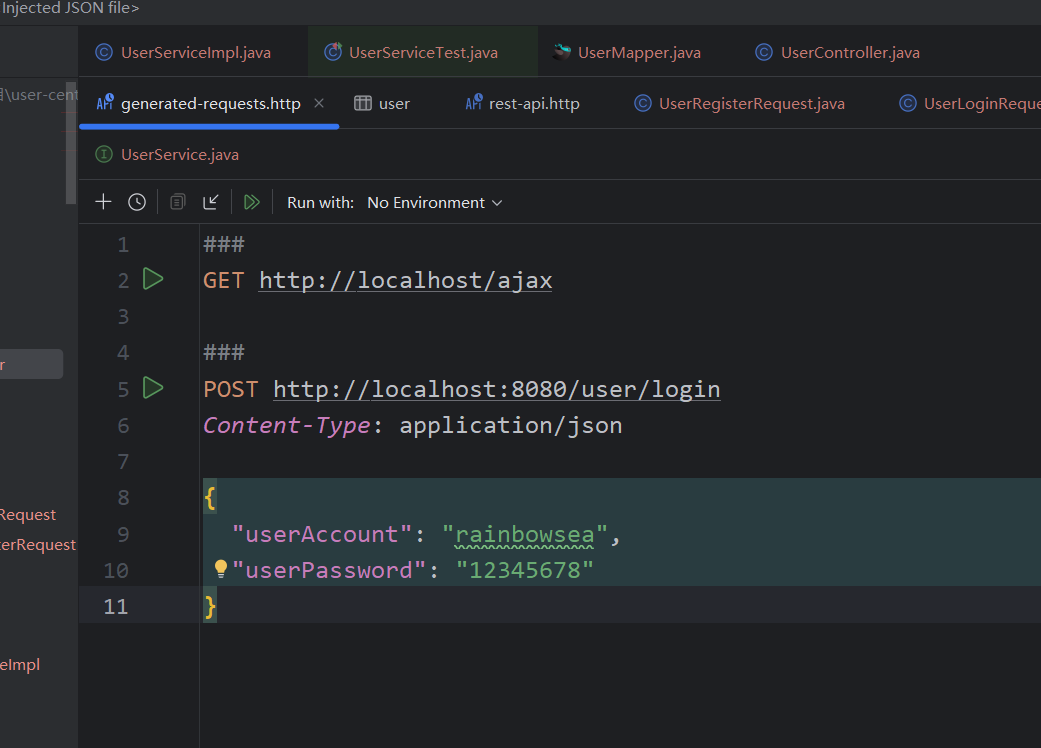Image resolution: width=1041 pixels, height=748 pixels.
Task: Open the UserMapper.java tab
Action: [x=638, y=52]
